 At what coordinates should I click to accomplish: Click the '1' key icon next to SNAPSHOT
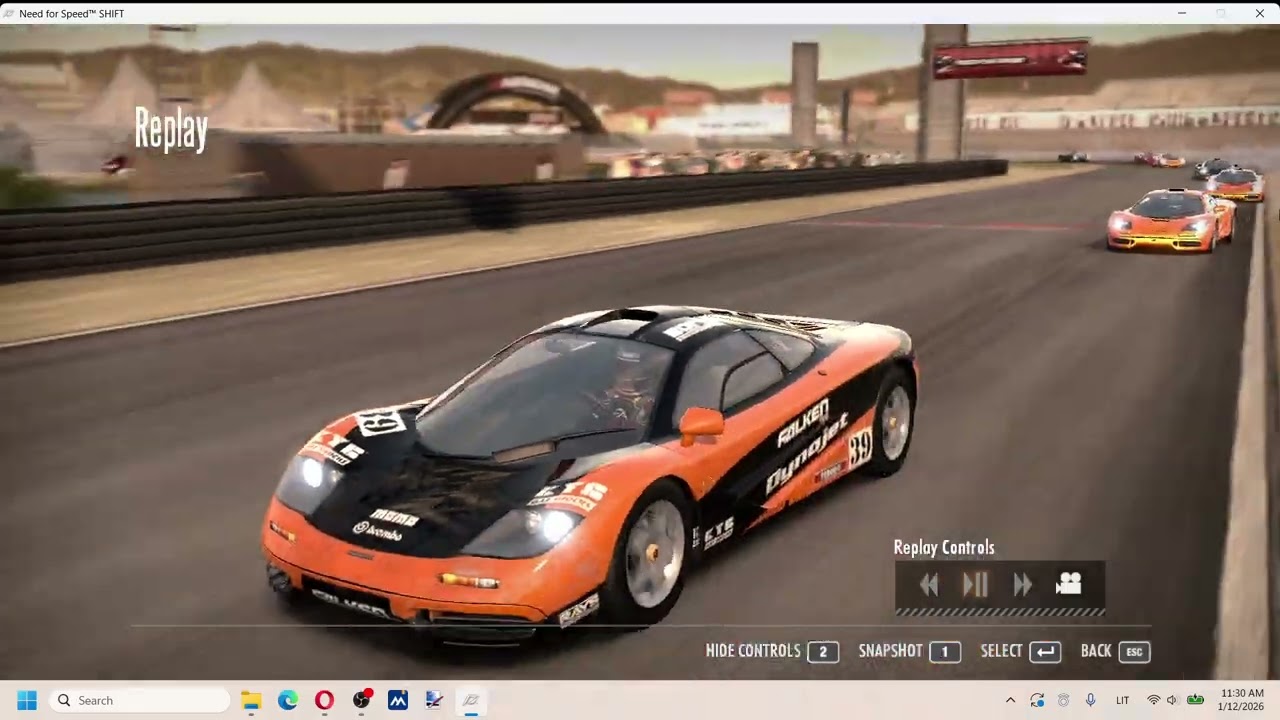[945, 652]
